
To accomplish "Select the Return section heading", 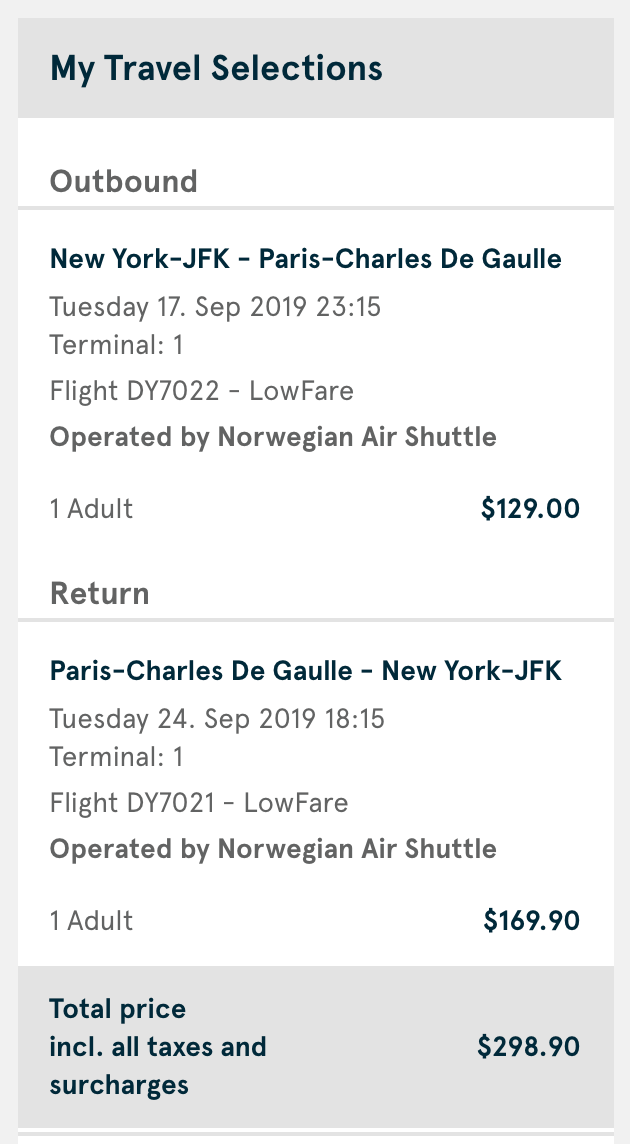I will 100,593.
